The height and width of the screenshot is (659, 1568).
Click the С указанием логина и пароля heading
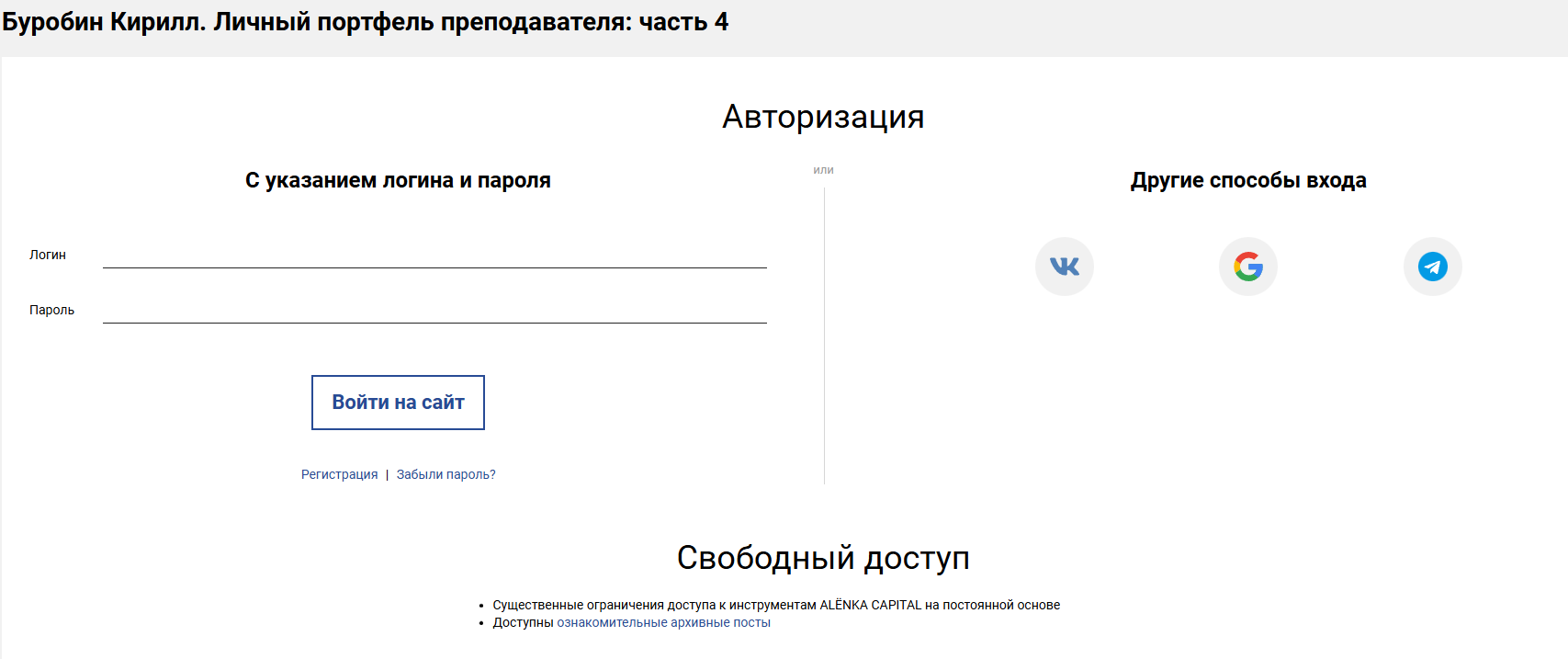(x=398, y=180)
